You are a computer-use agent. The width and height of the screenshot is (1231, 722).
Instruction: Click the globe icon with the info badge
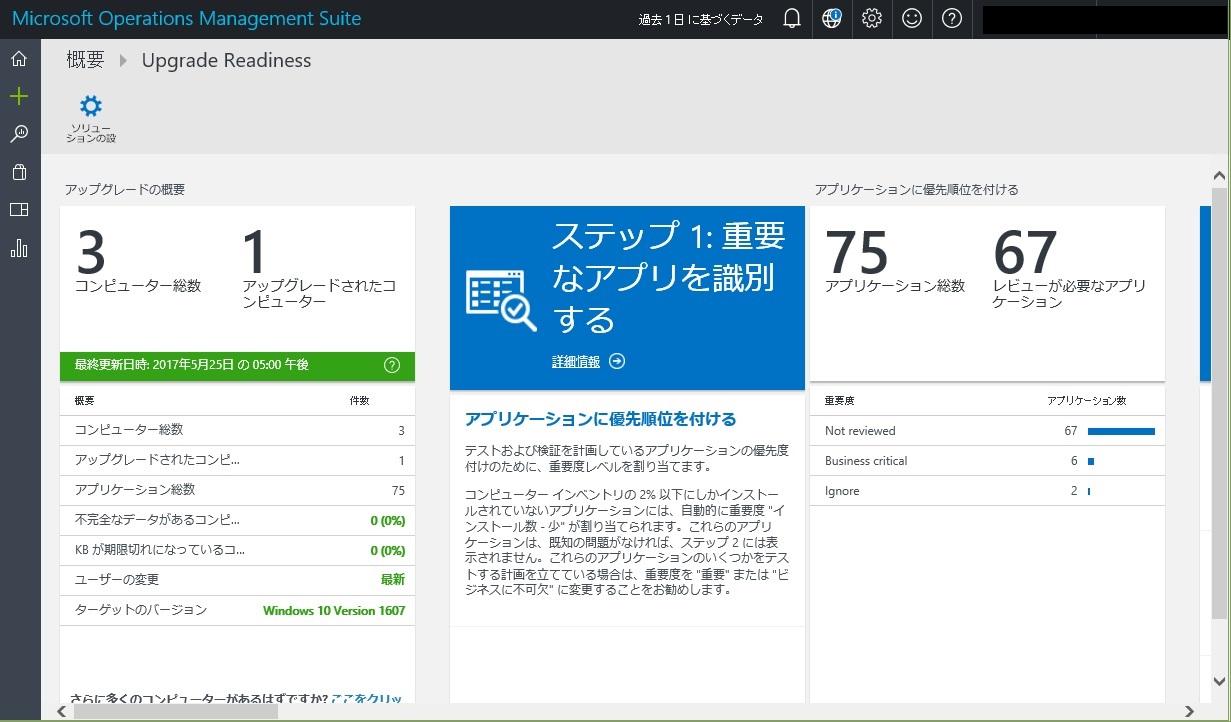click(x=831, y=18)
